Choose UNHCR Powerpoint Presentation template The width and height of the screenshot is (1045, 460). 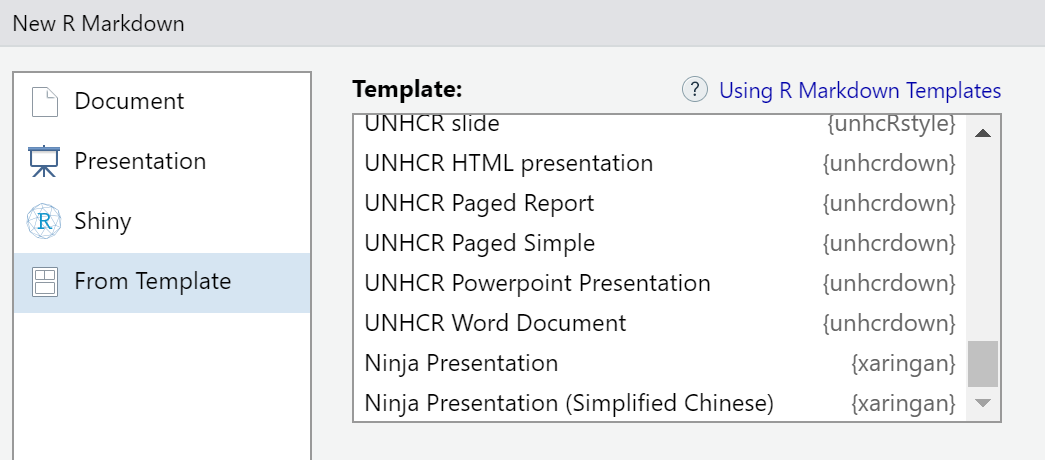point(537,283)
